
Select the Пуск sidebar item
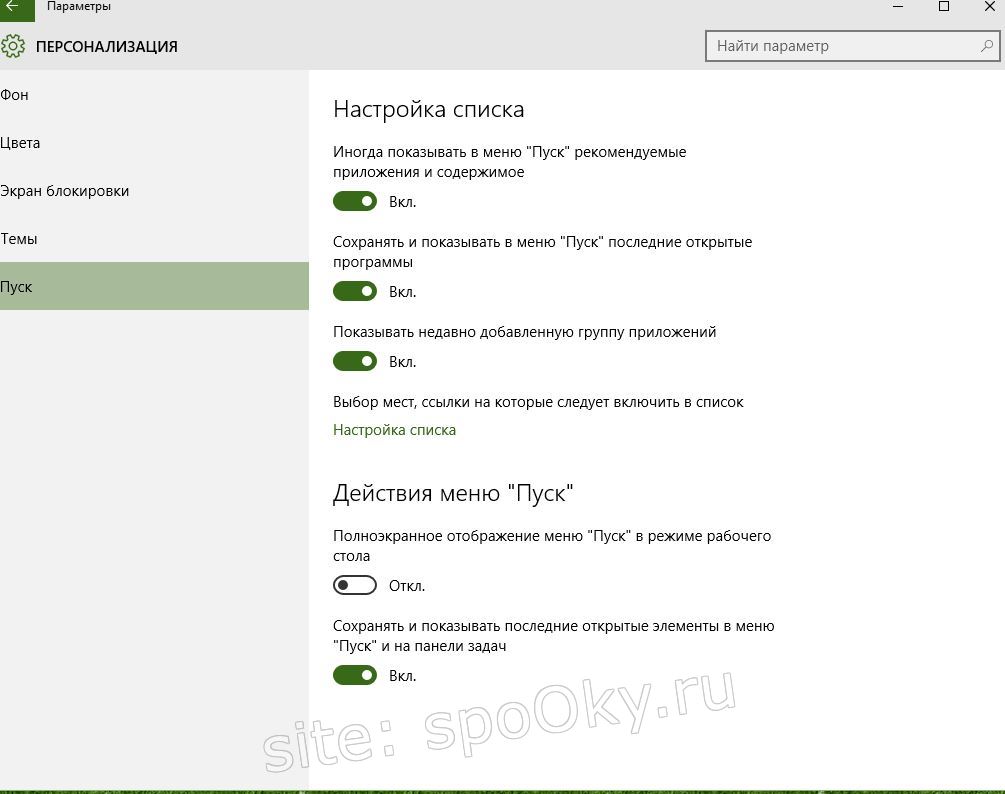[17, 287]
